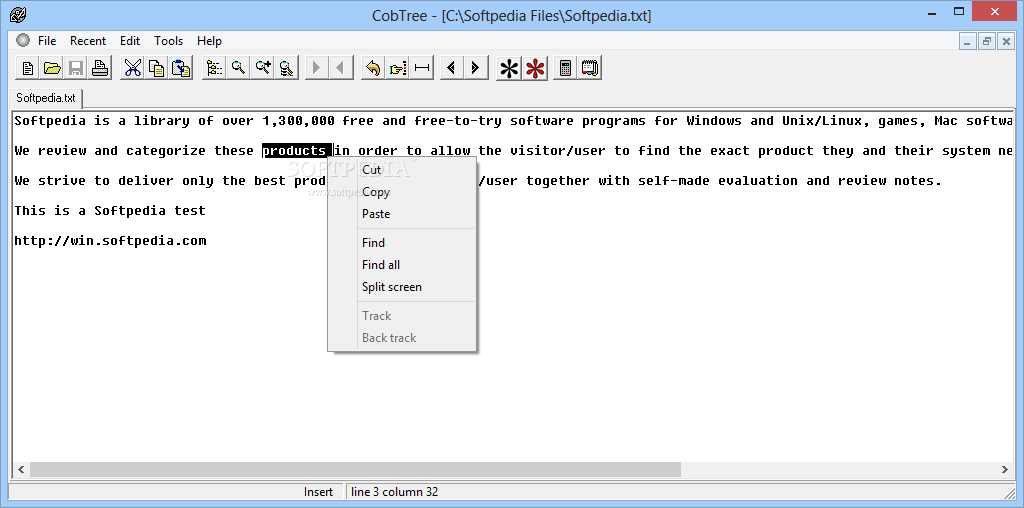
Task: Click the Copy toolbar icon
Action: [157, 68]
